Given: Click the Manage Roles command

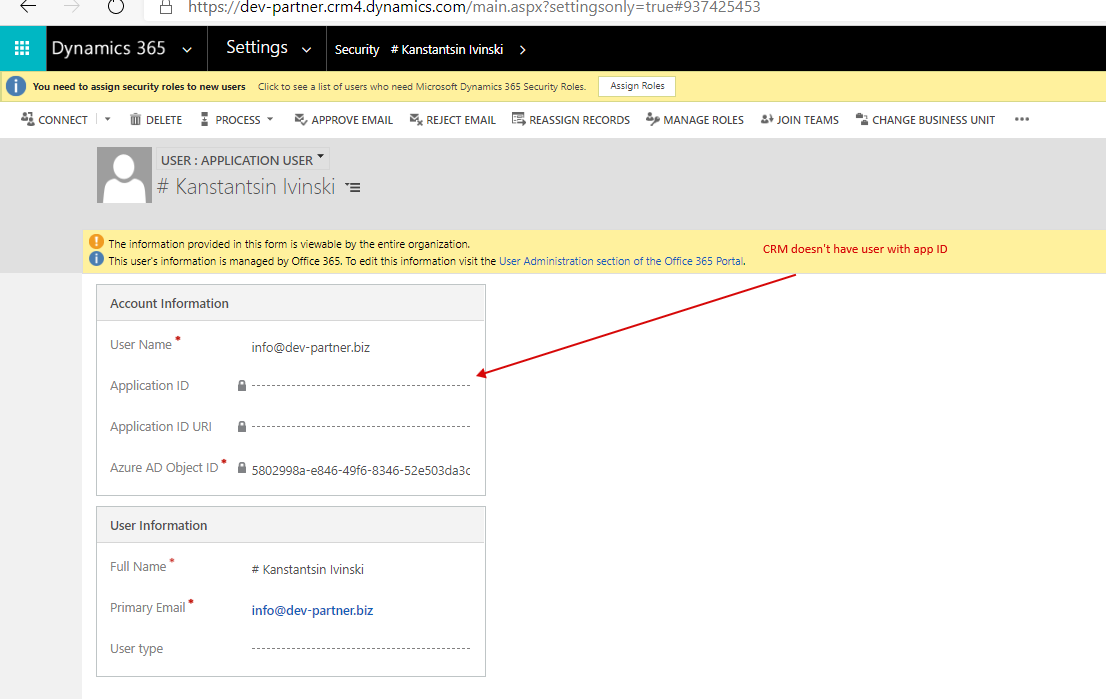Looking at the screenshot, I should 695,119.
